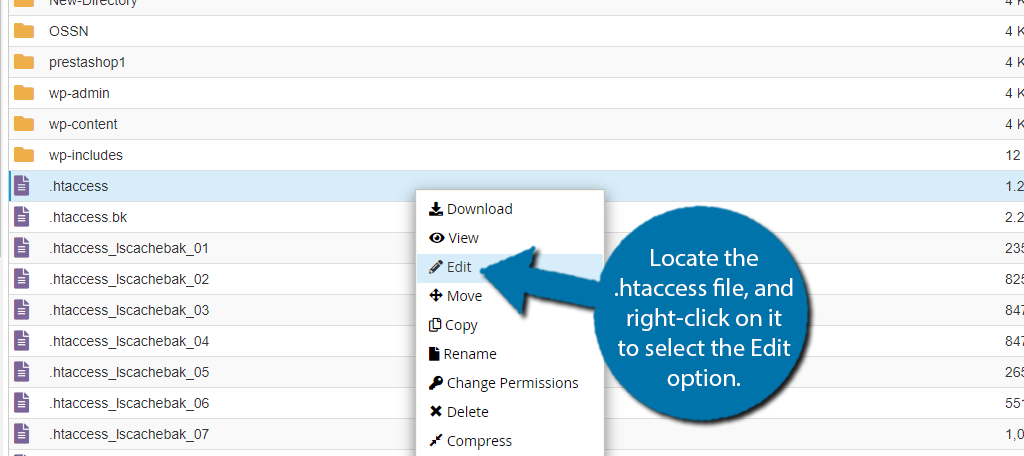Click the .htaccess_lscachebak_03 file icon

pos(22,310)
